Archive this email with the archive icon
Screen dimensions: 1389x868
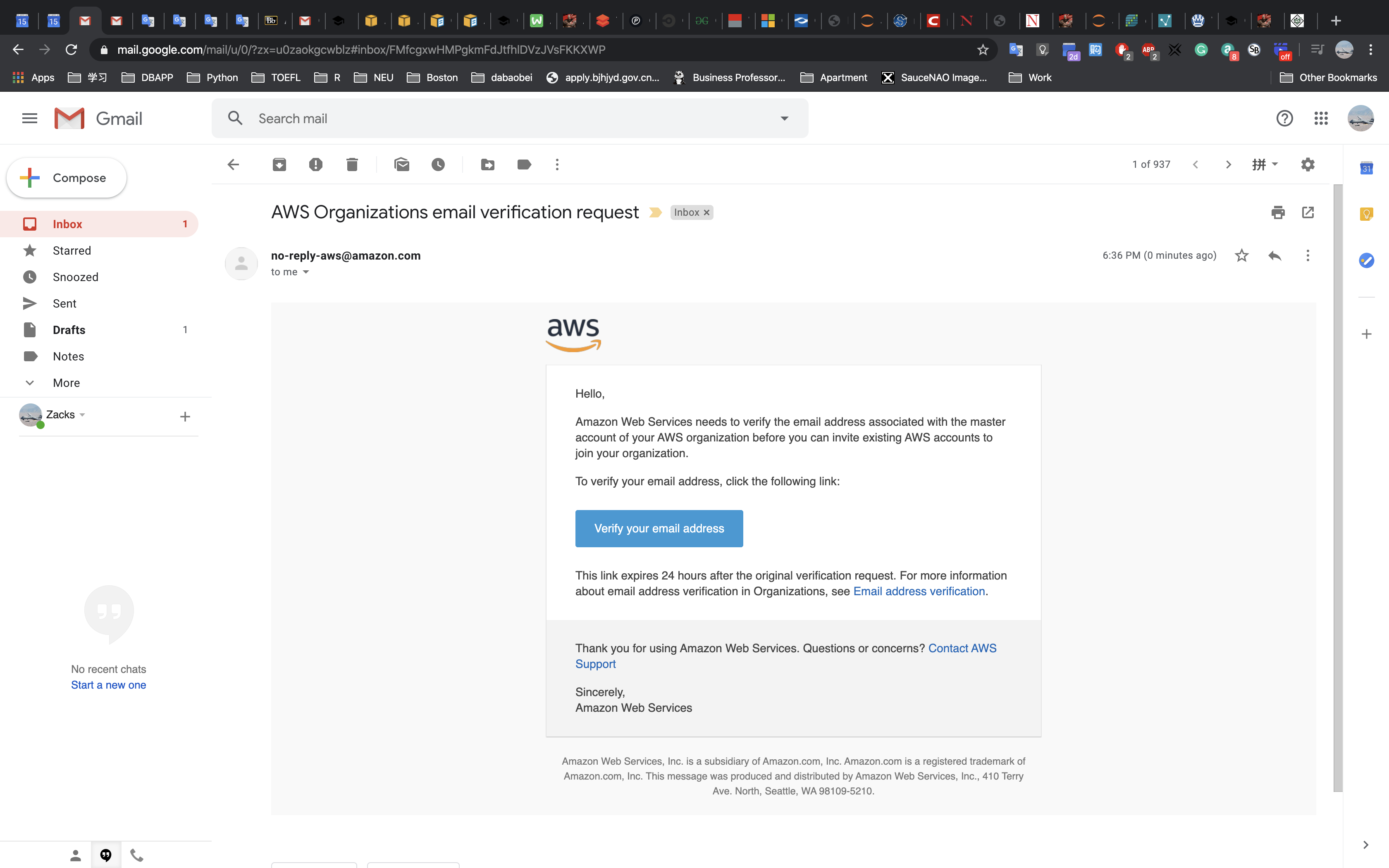(279, 165)
